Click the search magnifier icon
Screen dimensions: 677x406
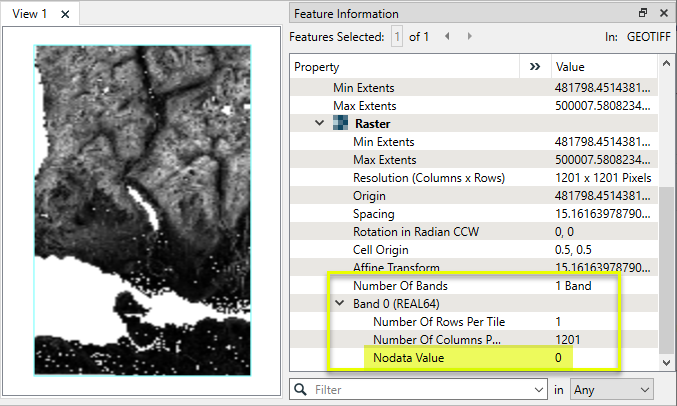click(300, 388)
